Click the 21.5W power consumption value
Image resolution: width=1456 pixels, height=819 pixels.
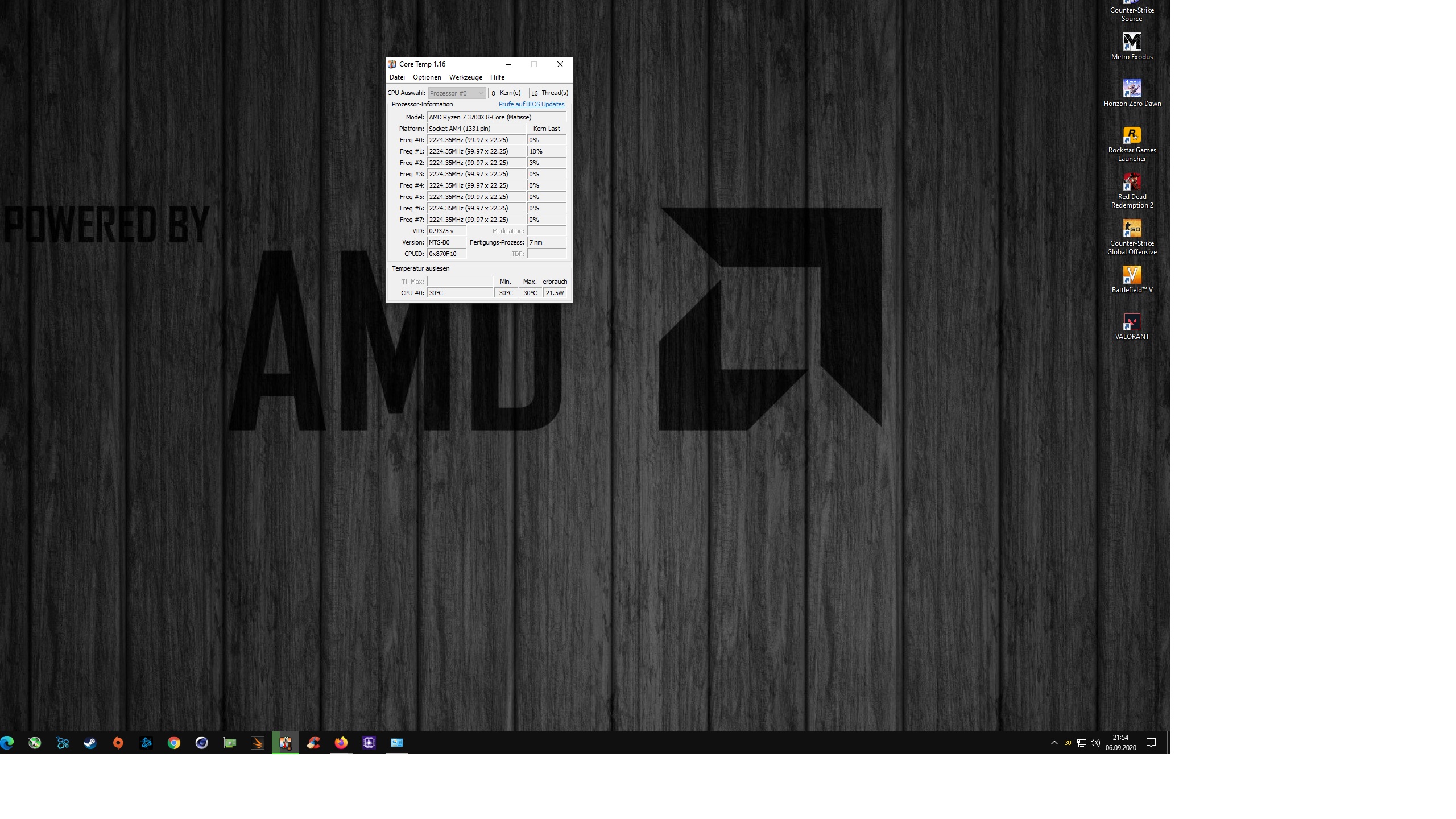555,293
